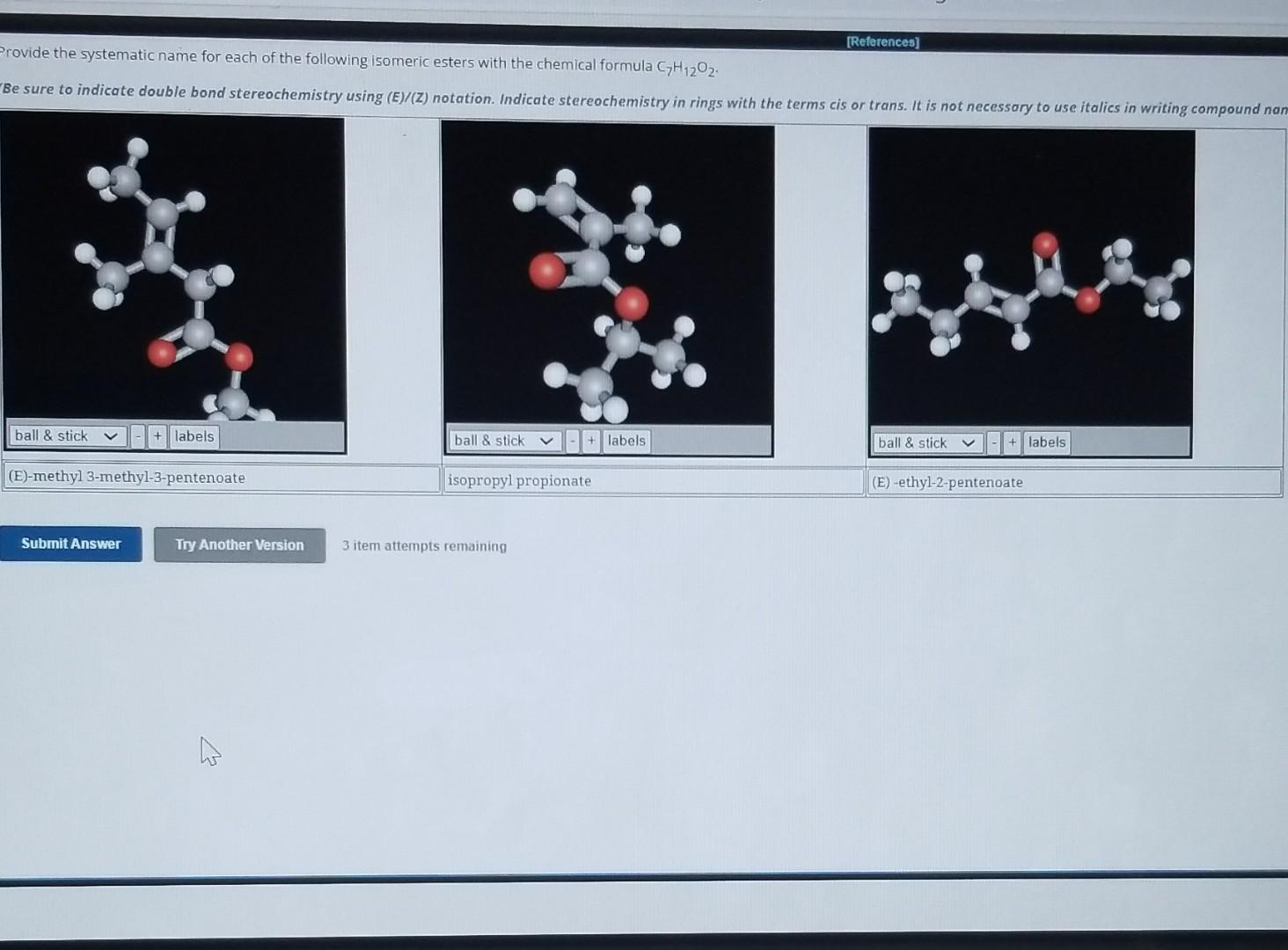Open the ball & stick dropdown for the second molecule
Image resolution: width=1288 pixels, height=950 pixels.
[501, 440]
